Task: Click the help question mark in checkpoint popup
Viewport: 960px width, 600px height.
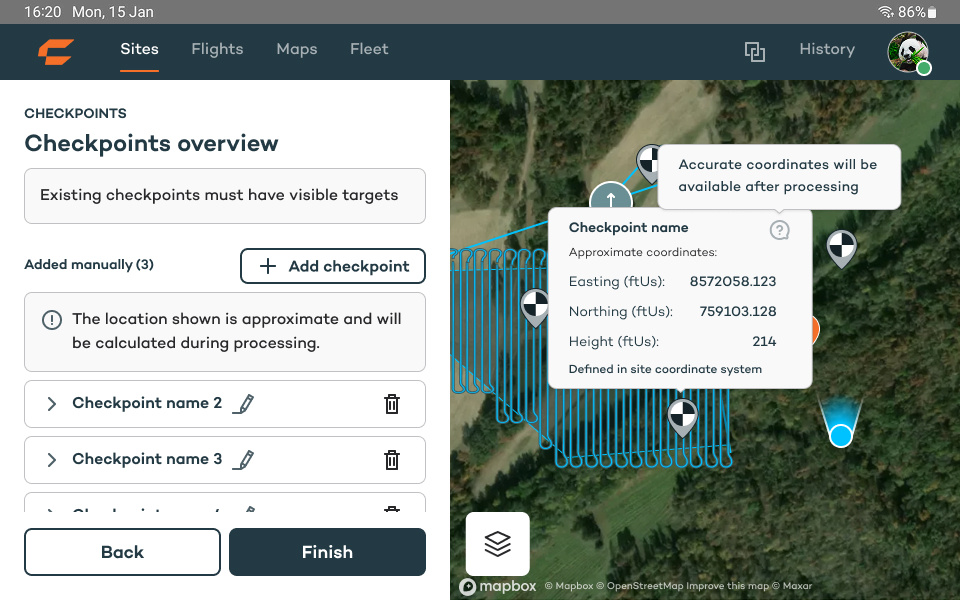Action: tap(779, 230)
